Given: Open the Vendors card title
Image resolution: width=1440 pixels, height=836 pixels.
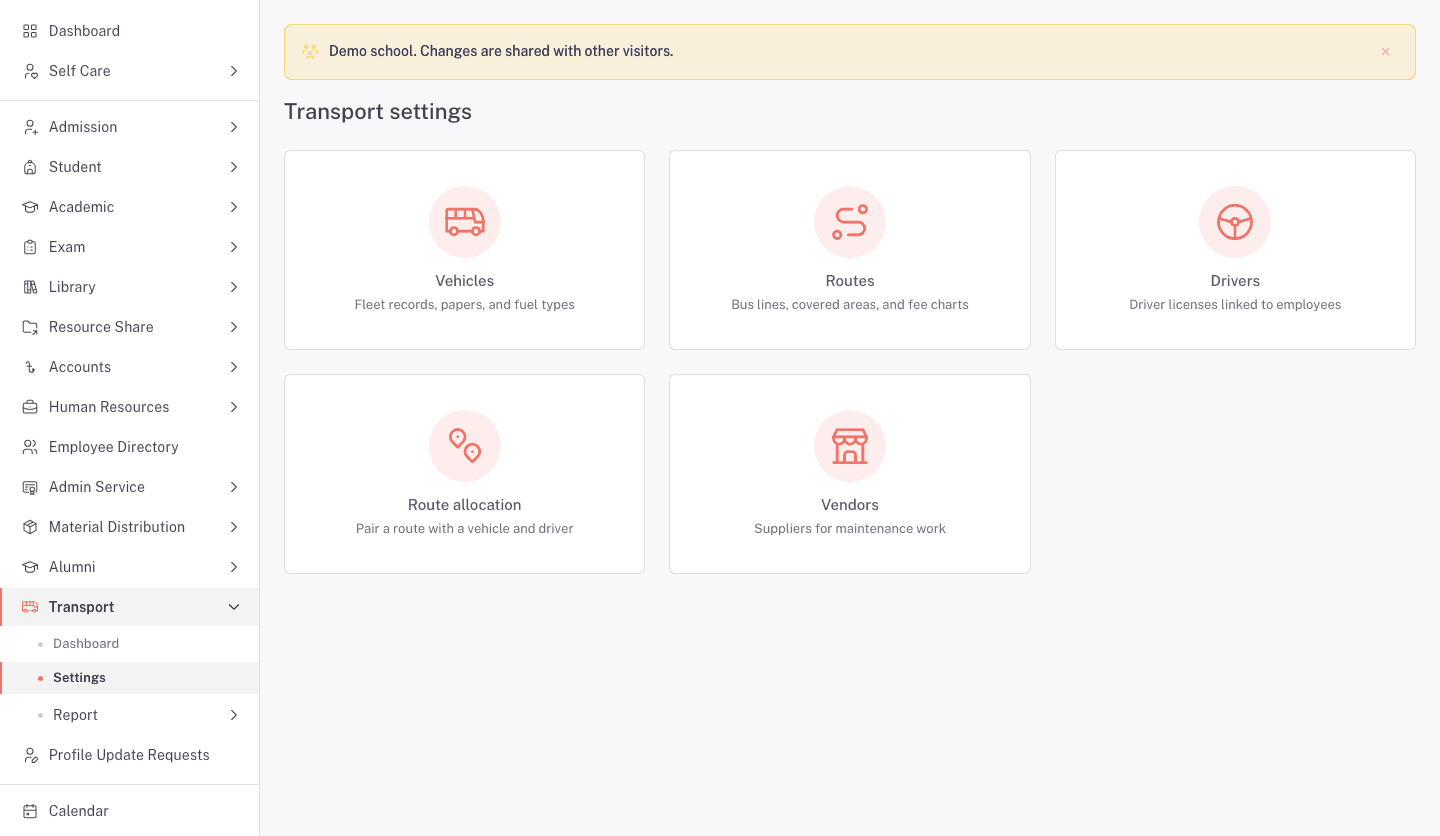Looking at the screenshot, I should tap(850, 505).
